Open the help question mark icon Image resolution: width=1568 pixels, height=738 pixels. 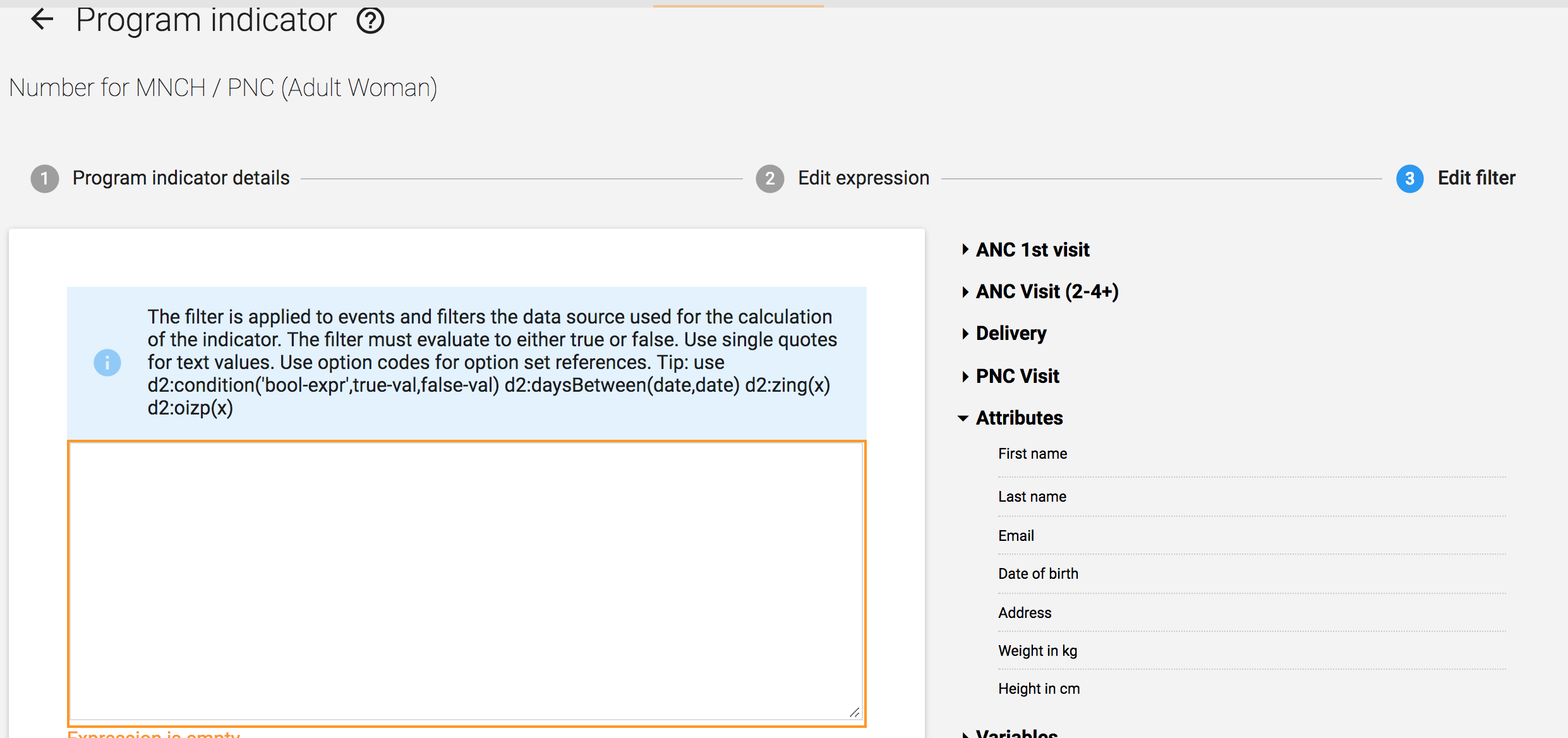[x=370, y=21]
